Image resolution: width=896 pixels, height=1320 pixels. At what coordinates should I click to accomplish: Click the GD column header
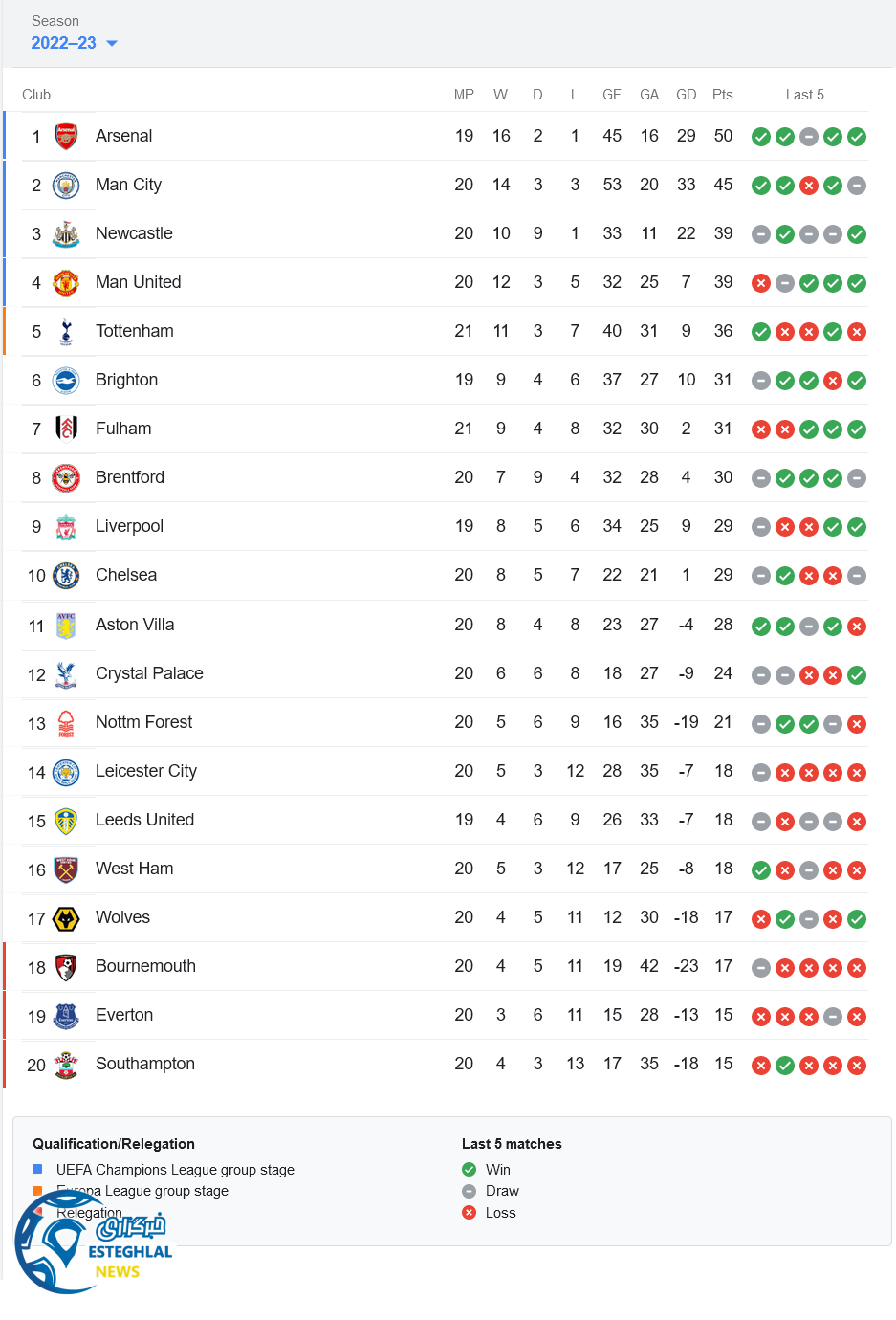click(686, 95)
